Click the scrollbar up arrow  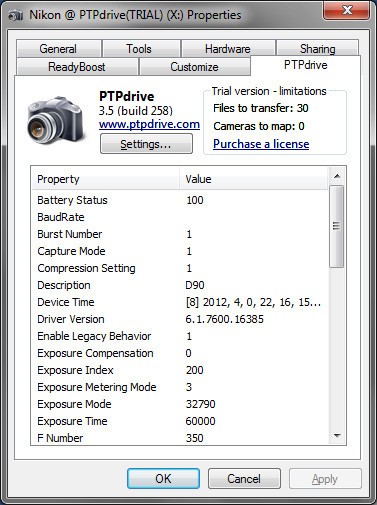click(337, 176)
